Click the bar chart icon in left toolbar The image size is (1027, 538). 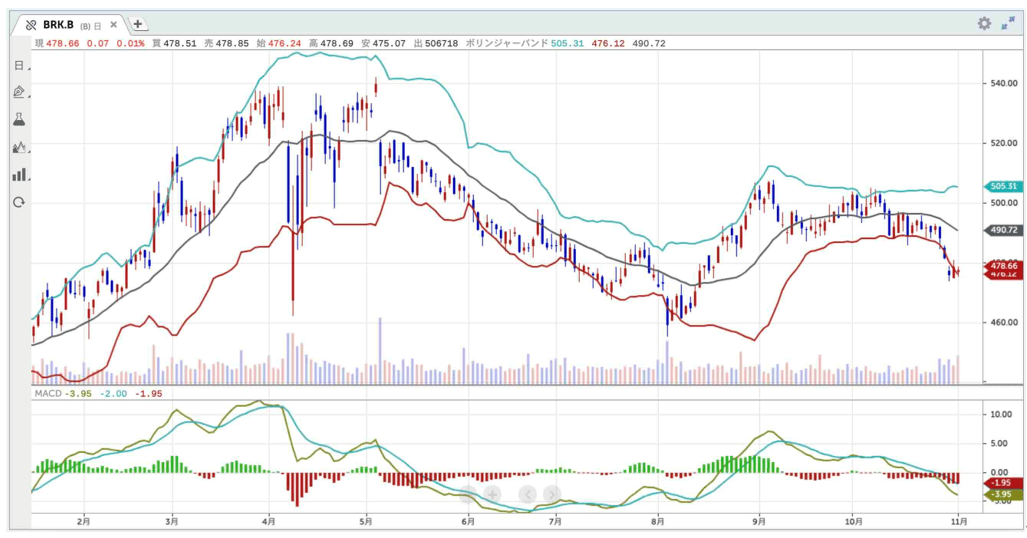(x=19, y=174)
